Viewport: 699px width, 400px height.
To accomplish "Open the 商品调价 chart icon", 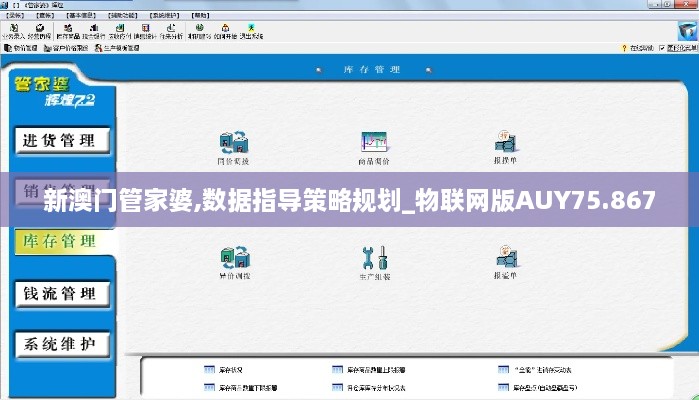I will click(374, 148).
